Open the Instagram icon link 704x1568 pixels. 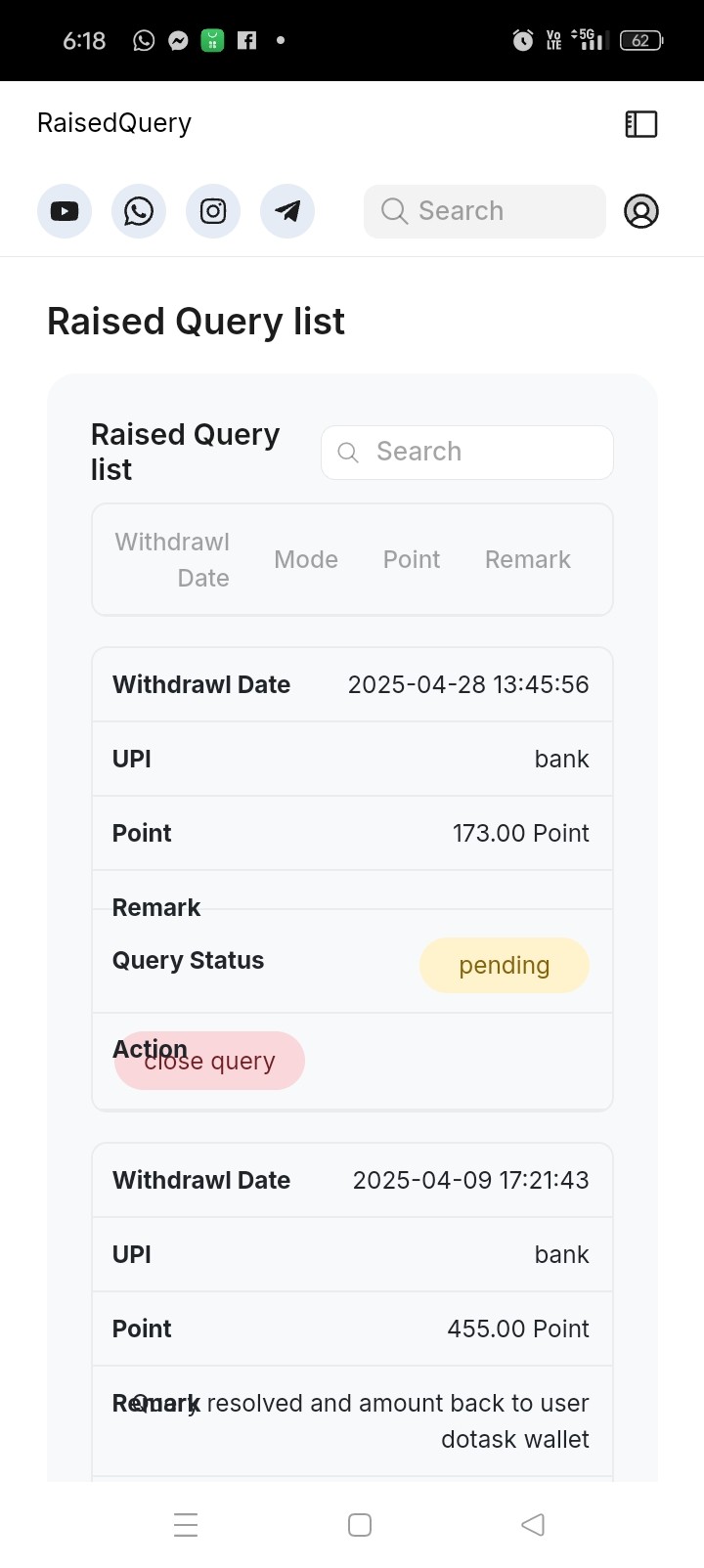point(213,211)
